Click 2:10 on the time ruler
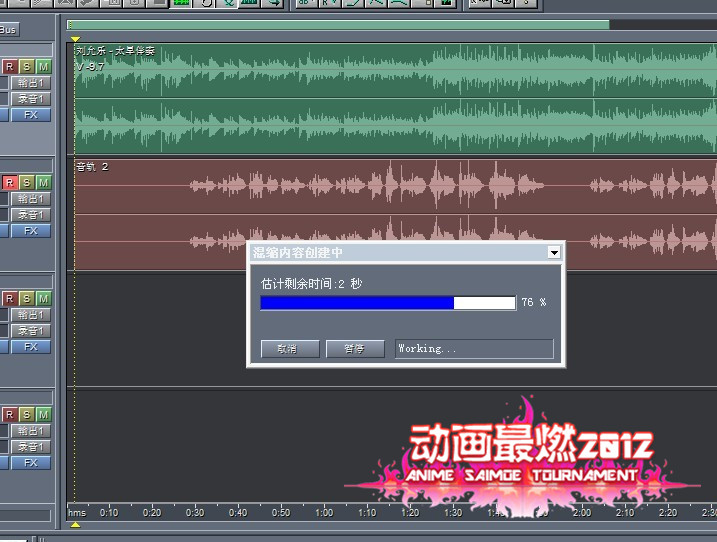The image size is (717, 542). coord(625,513)
